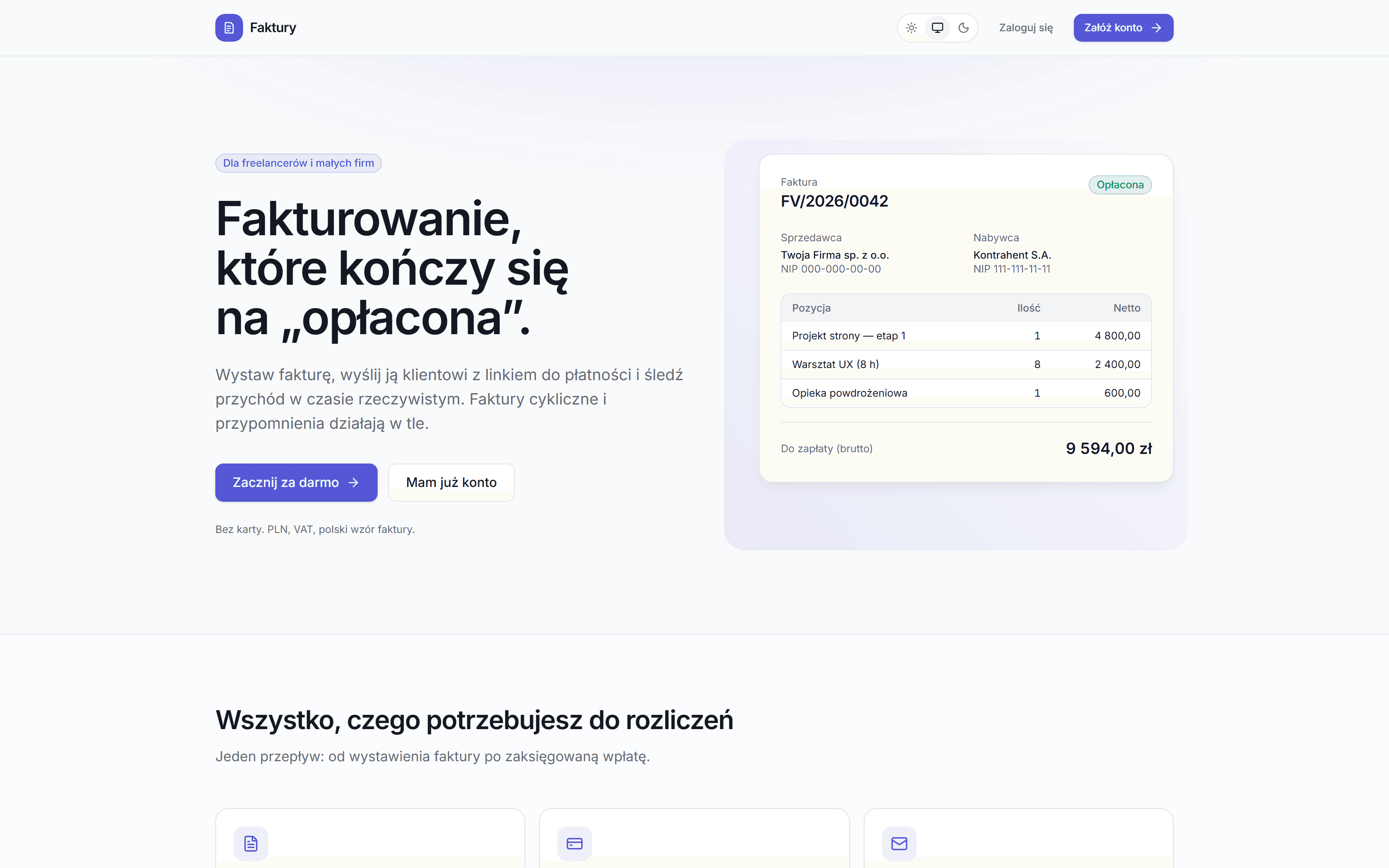Click 'Opieka powdrożeniowa' row

(966, 393)
